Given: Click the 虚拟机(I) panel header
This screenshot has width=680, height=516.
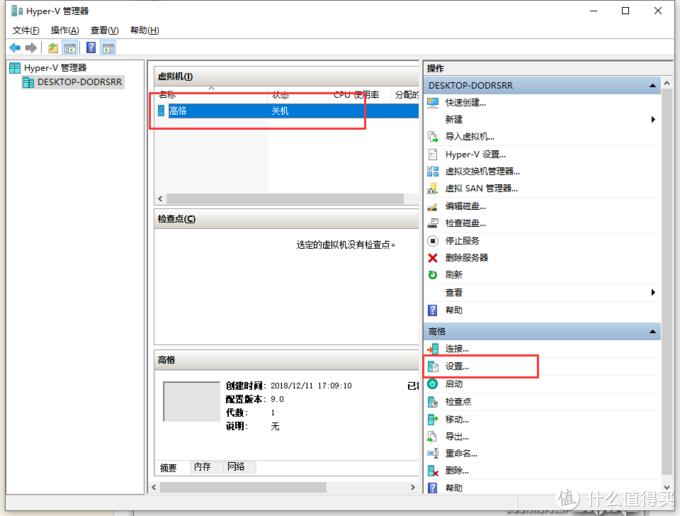Looking at the screenshot, I should point(287,76).
